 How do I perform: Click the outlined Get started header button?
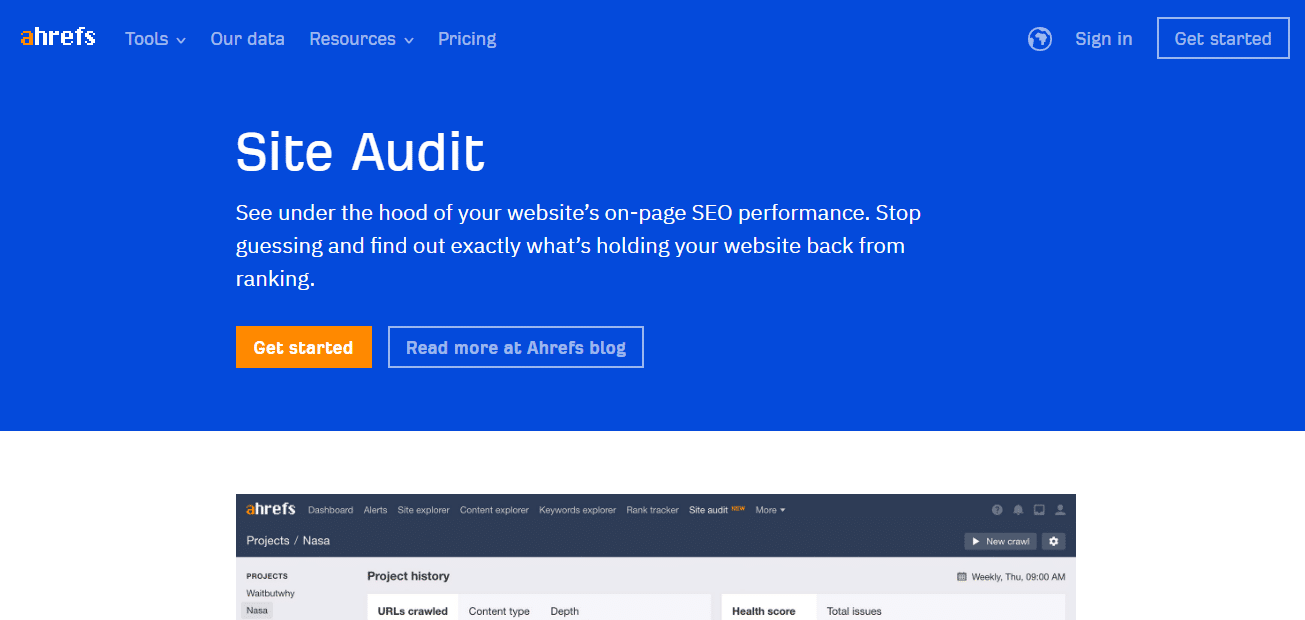pos(1223,38)
